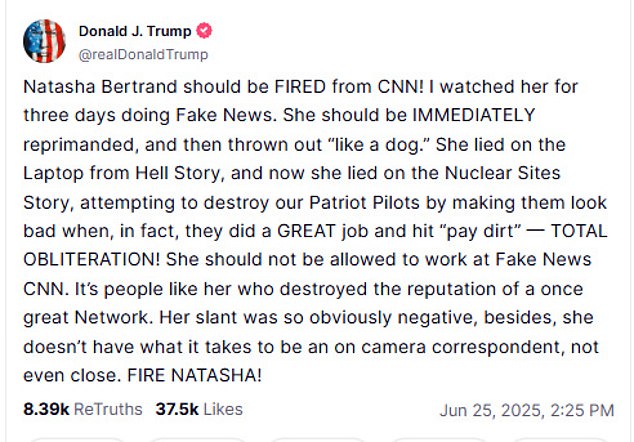Click the red verified badge icon
Image resolution: width=634 pixels, height=442 pixels.
204,31
